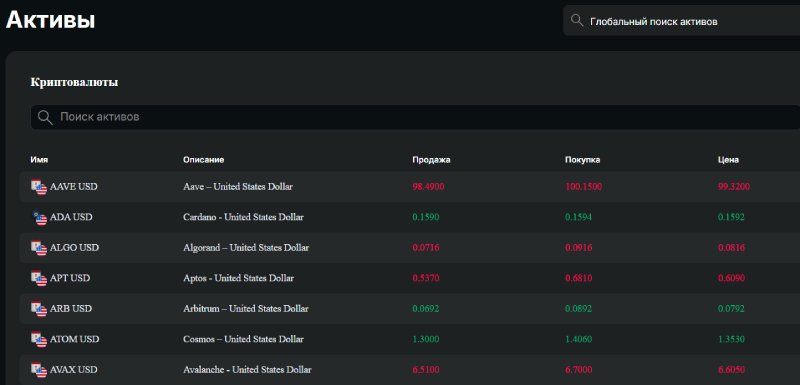Image resolution: width=800 pixels, height=385 pixels.
Task: Focus the Поиск активов search field
Action: tap(415, 117)
